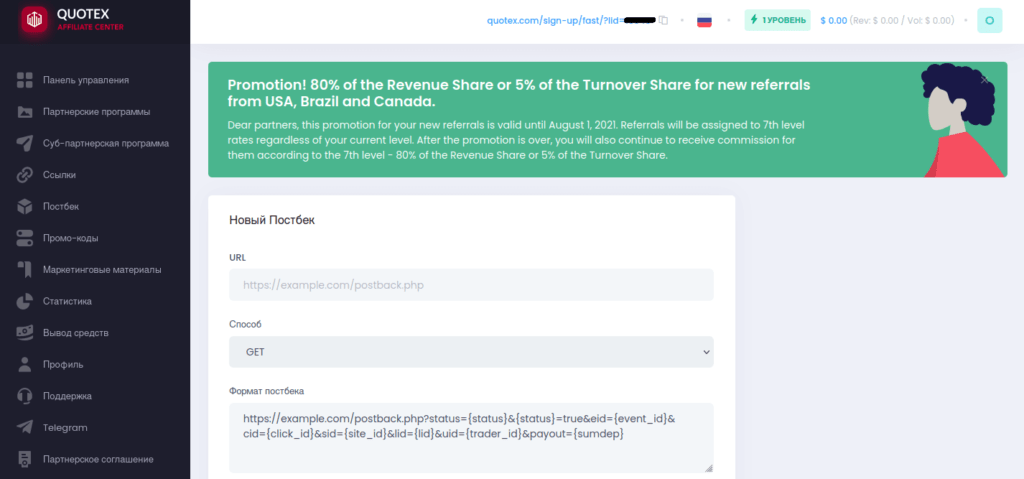Viewport: 1024px width, 479px height.
Task: Open Промо-коды in the sidebar
Action: tap(70, 238)
